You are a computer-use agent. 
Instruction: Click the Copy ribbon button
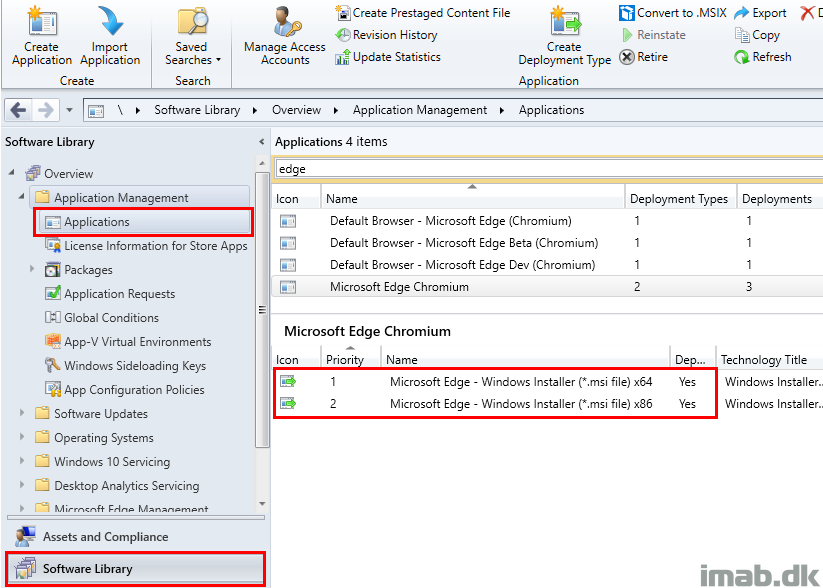(x=757, y=35)
